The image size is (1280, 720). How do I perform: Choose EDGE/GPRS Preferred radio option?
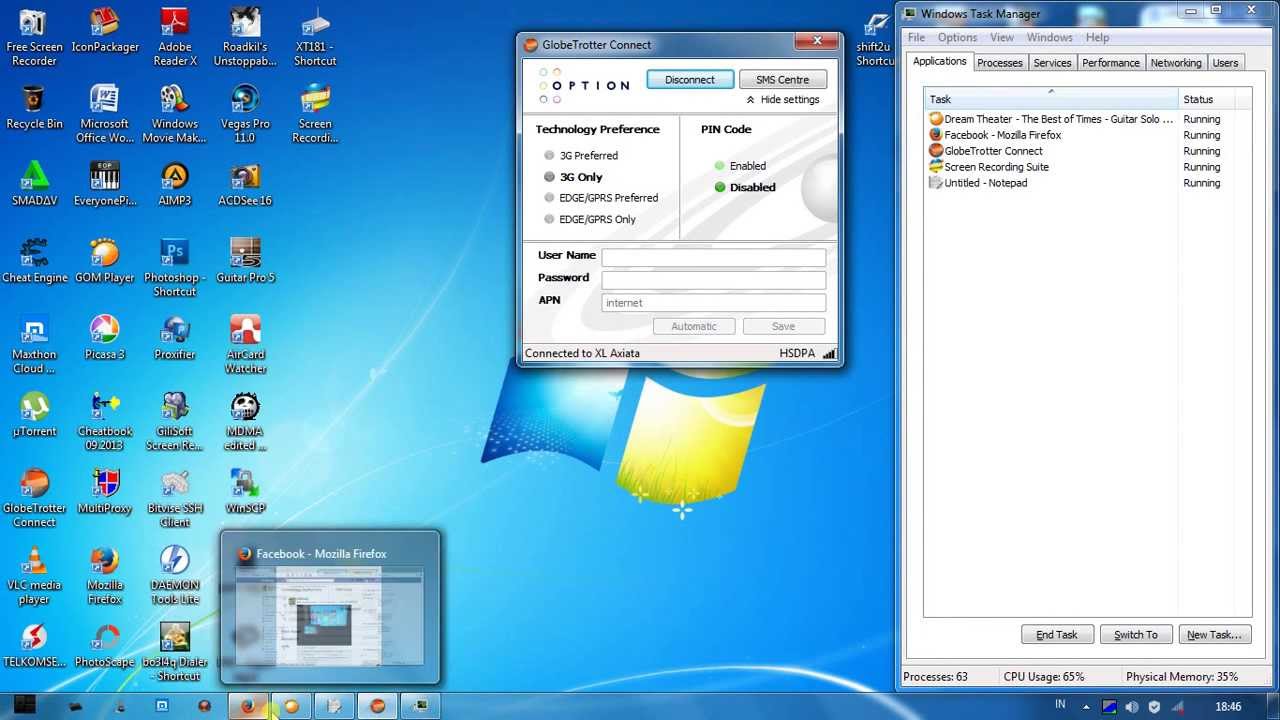point(601,198)
